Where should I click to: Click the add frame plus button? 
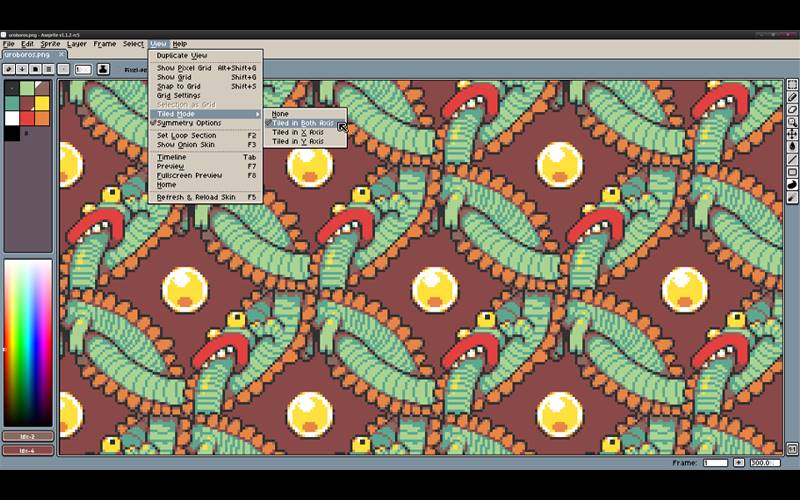tap(739, 463)
